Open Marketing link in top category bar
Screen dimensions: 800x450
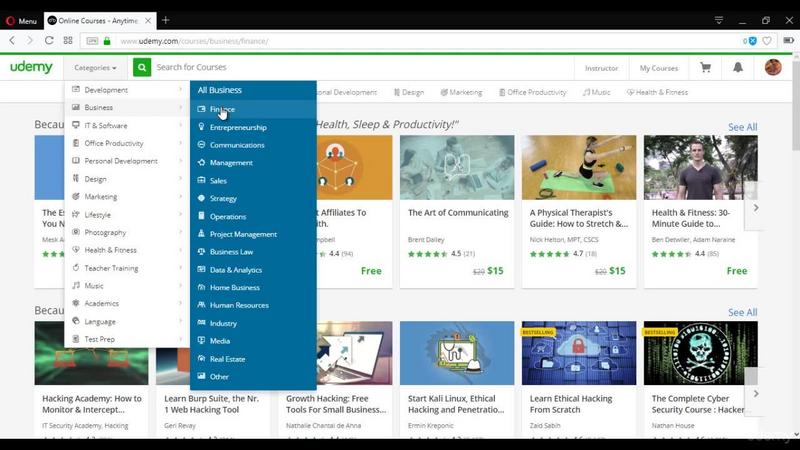[461, 92]
